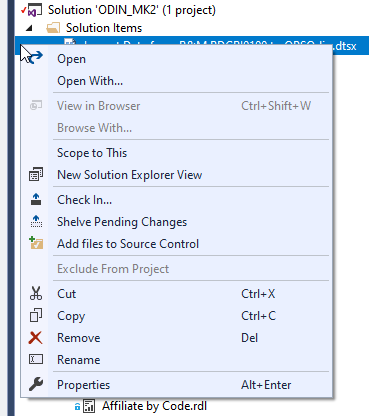Select Solution 'ODIN_MK2' root node
This screenshot has width=369, height=416.
coord(132,10)
